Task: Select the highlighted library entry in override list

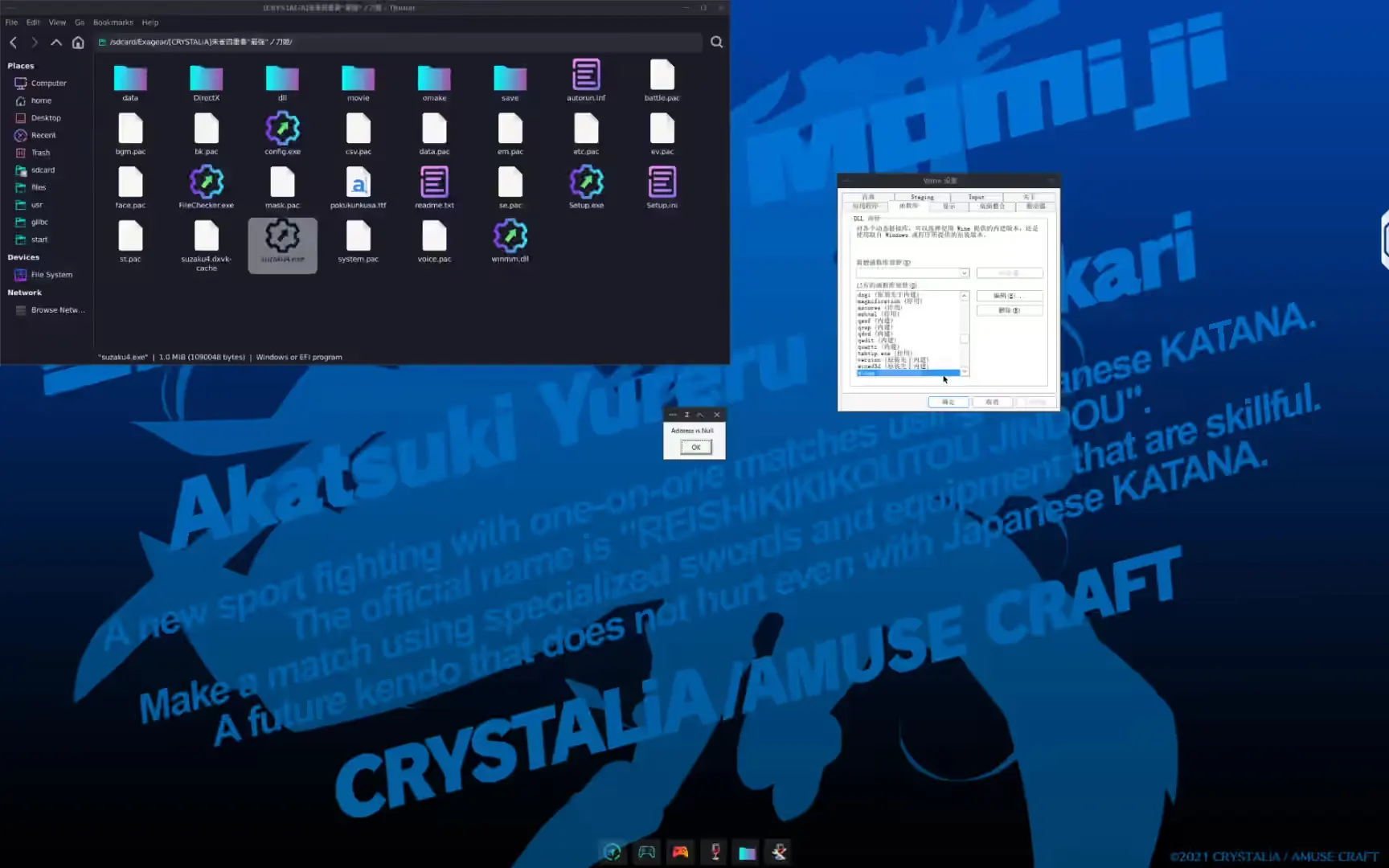Action: pos(908,373)
